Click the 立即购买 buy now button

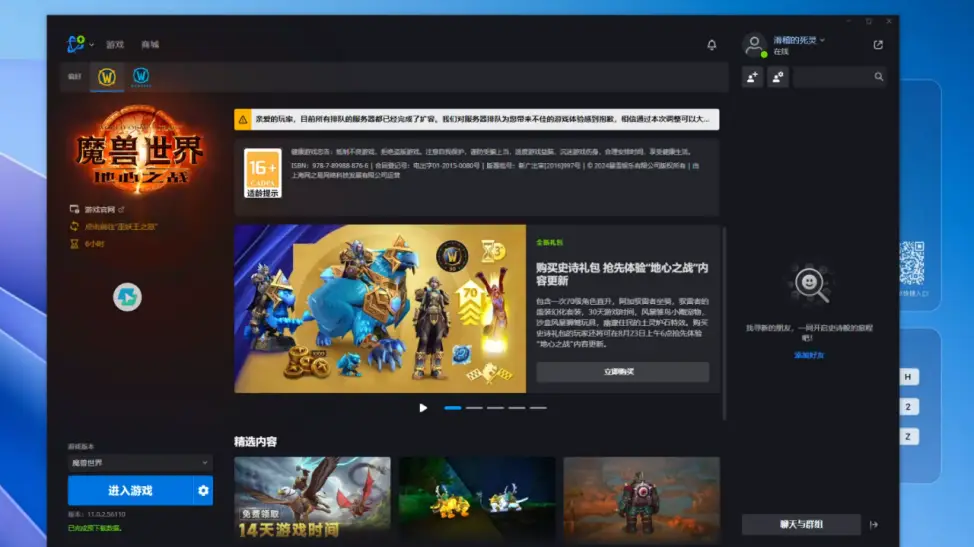click(x=622, y=371)
